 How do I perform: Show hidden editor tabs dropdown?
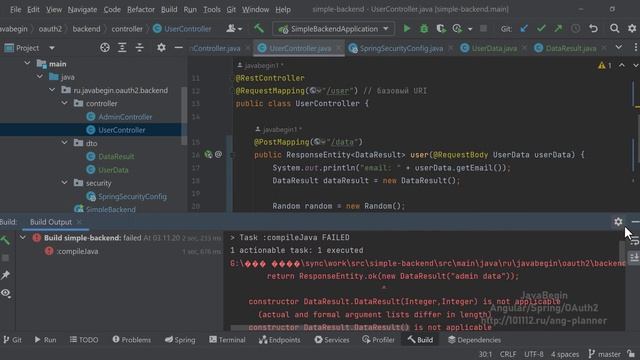click(x=619, y=48)
